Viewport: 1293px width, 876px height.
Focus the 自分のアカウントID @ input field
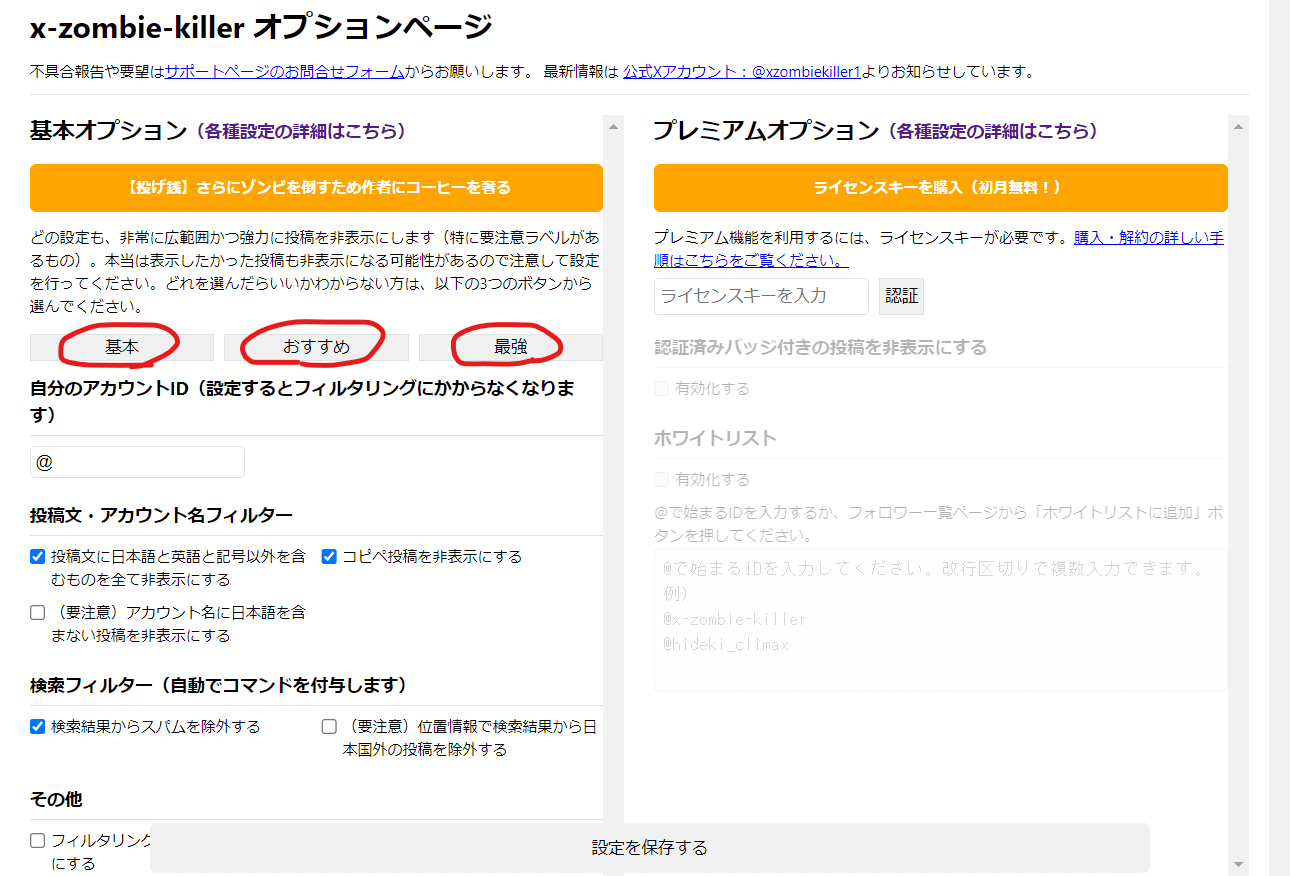tap(137, 462)
